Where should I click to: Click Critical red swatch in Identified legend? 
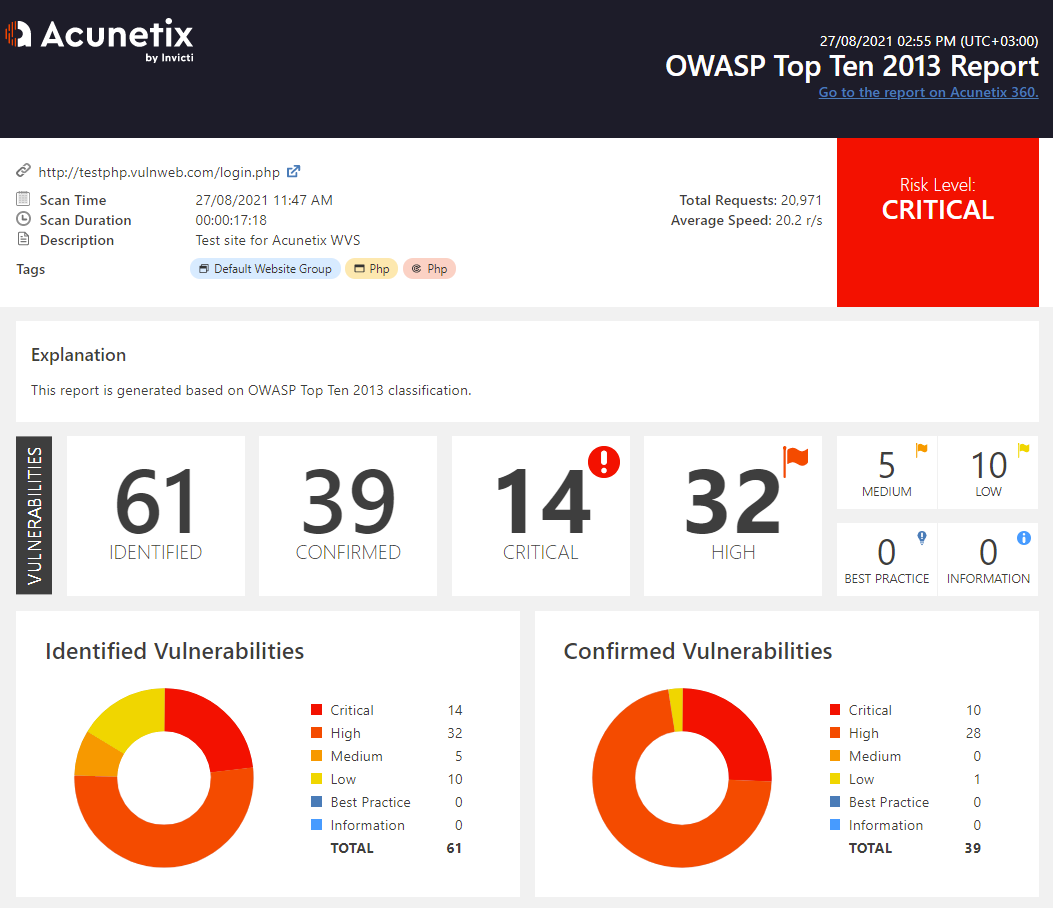316,709
